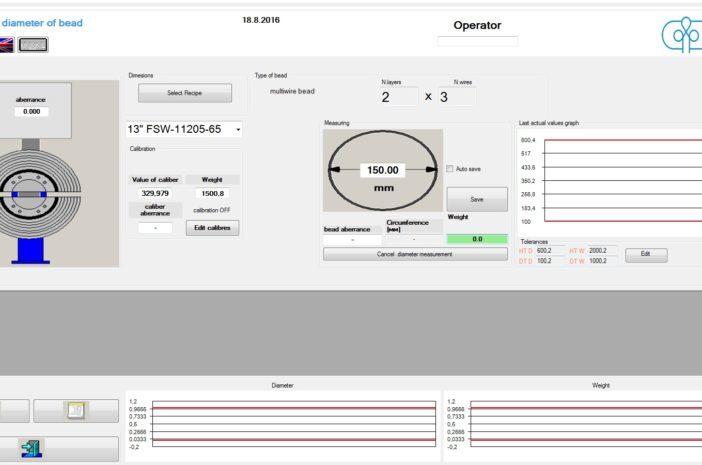The width and height of the screenshot is (702, 465).
Task: Click the aberrance 0.000 value field
Action: (32, 112)
